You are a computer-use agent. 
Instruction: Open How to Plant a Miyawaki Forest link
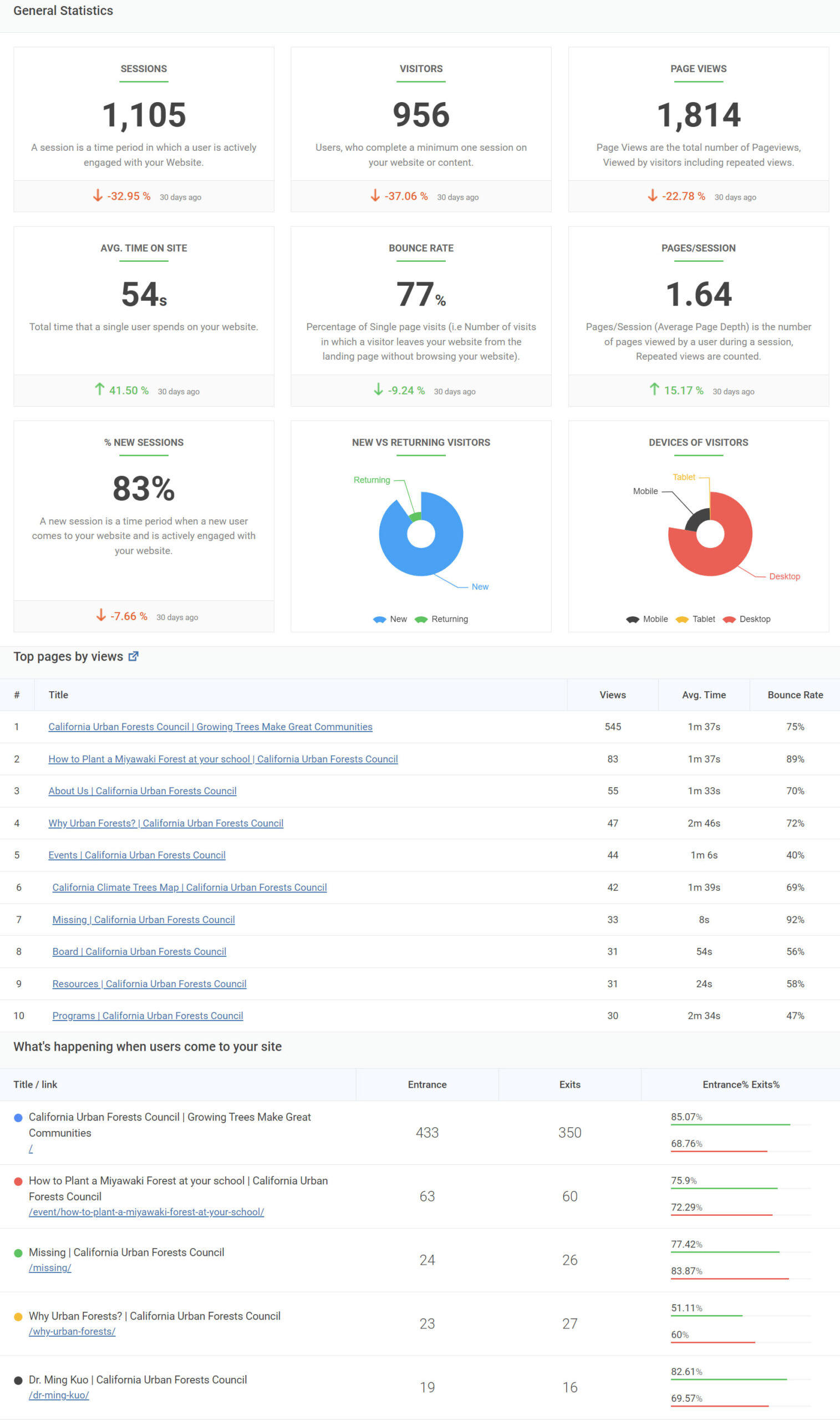[223, 759]
